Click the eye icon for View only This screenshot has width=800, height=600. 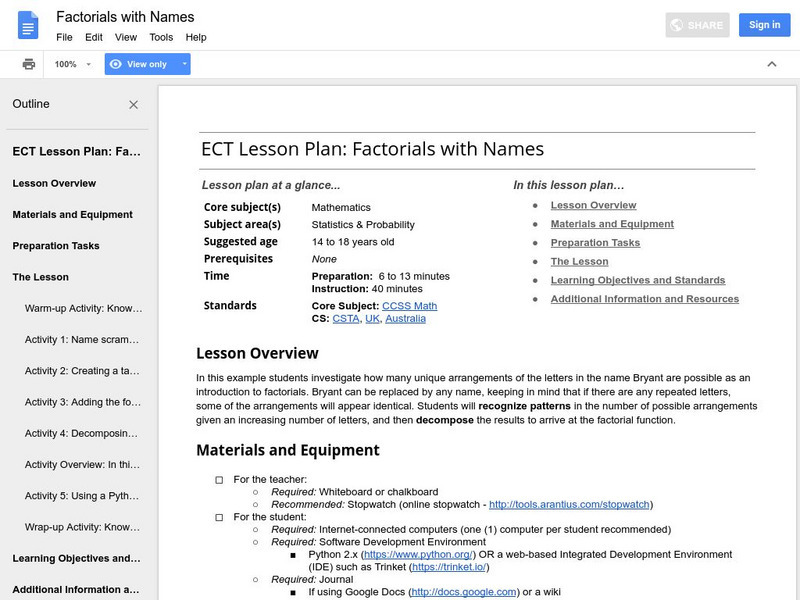pos(116,64)
